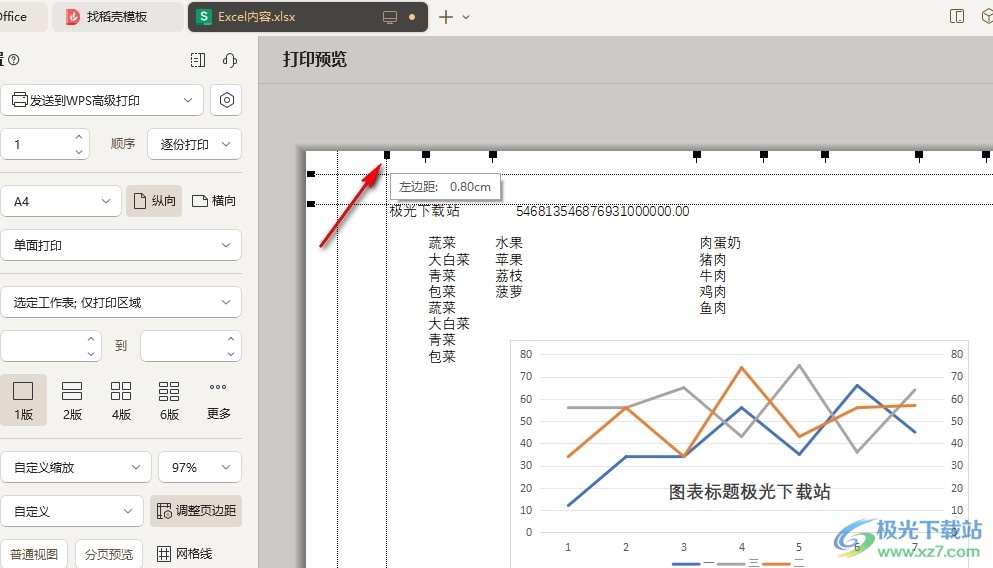
Task: Open printer settings hexagon icon
Action: (227, 100)
